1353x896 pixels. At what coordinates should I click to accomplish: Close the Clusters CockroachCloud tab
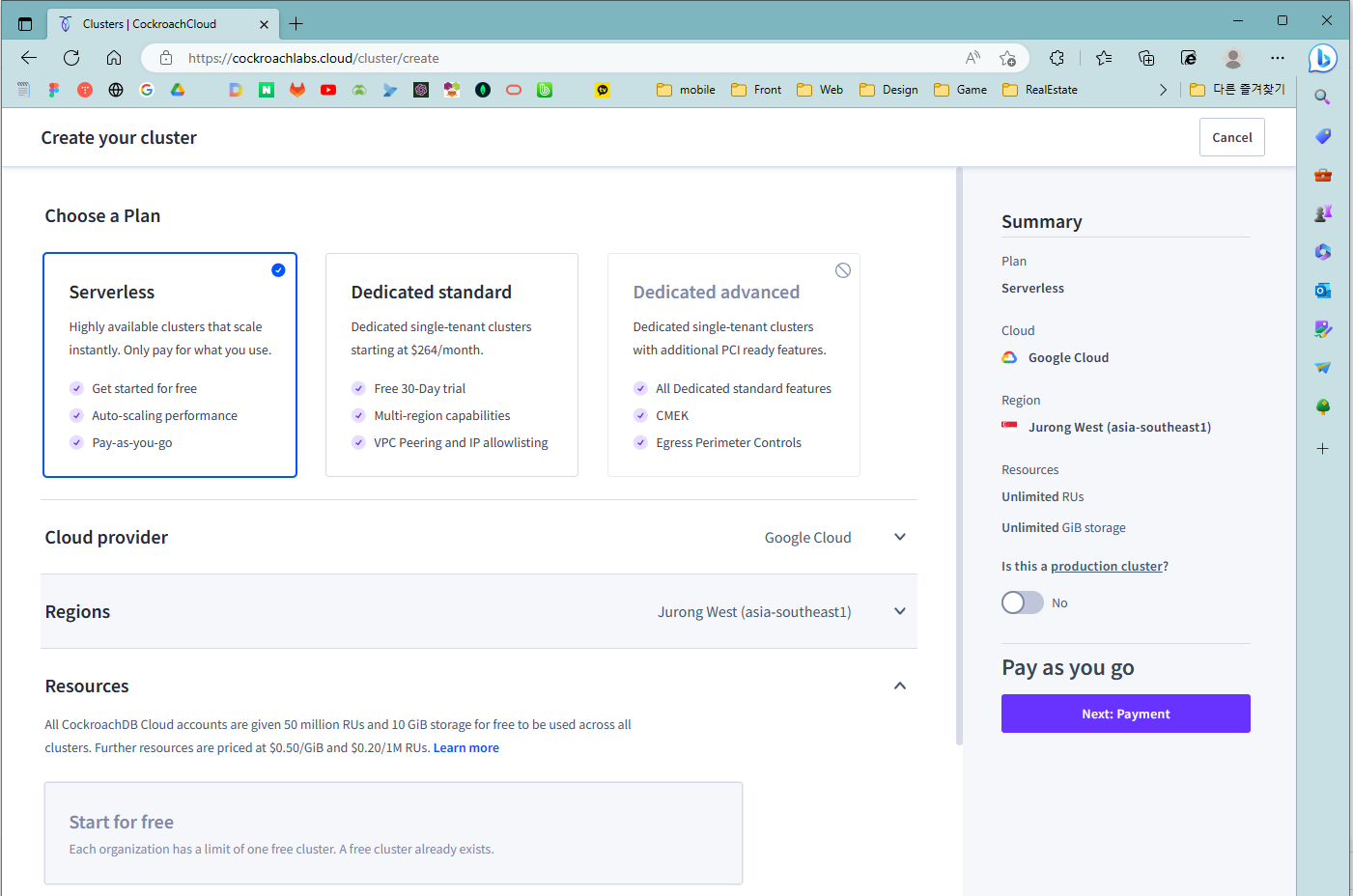pos(264,24)
